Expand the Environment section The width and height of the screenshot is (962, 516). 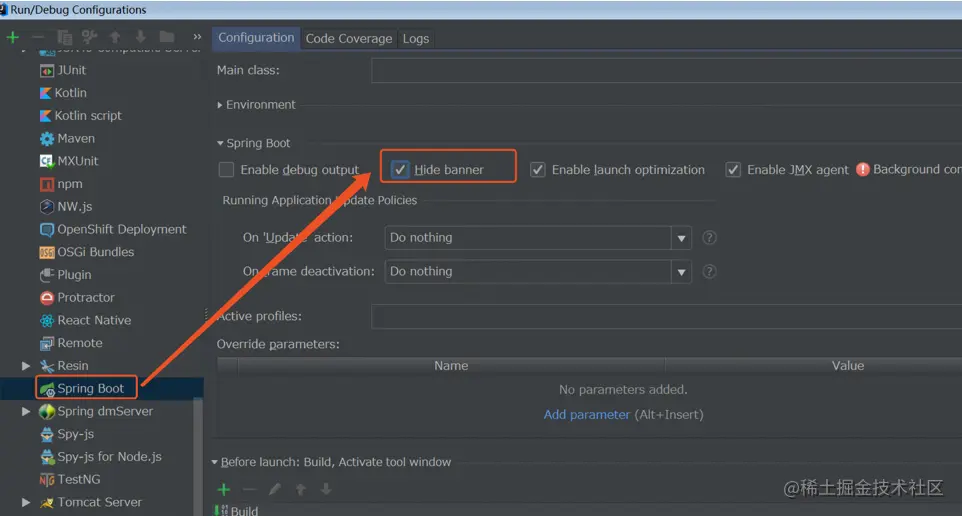tap(220, 105)
